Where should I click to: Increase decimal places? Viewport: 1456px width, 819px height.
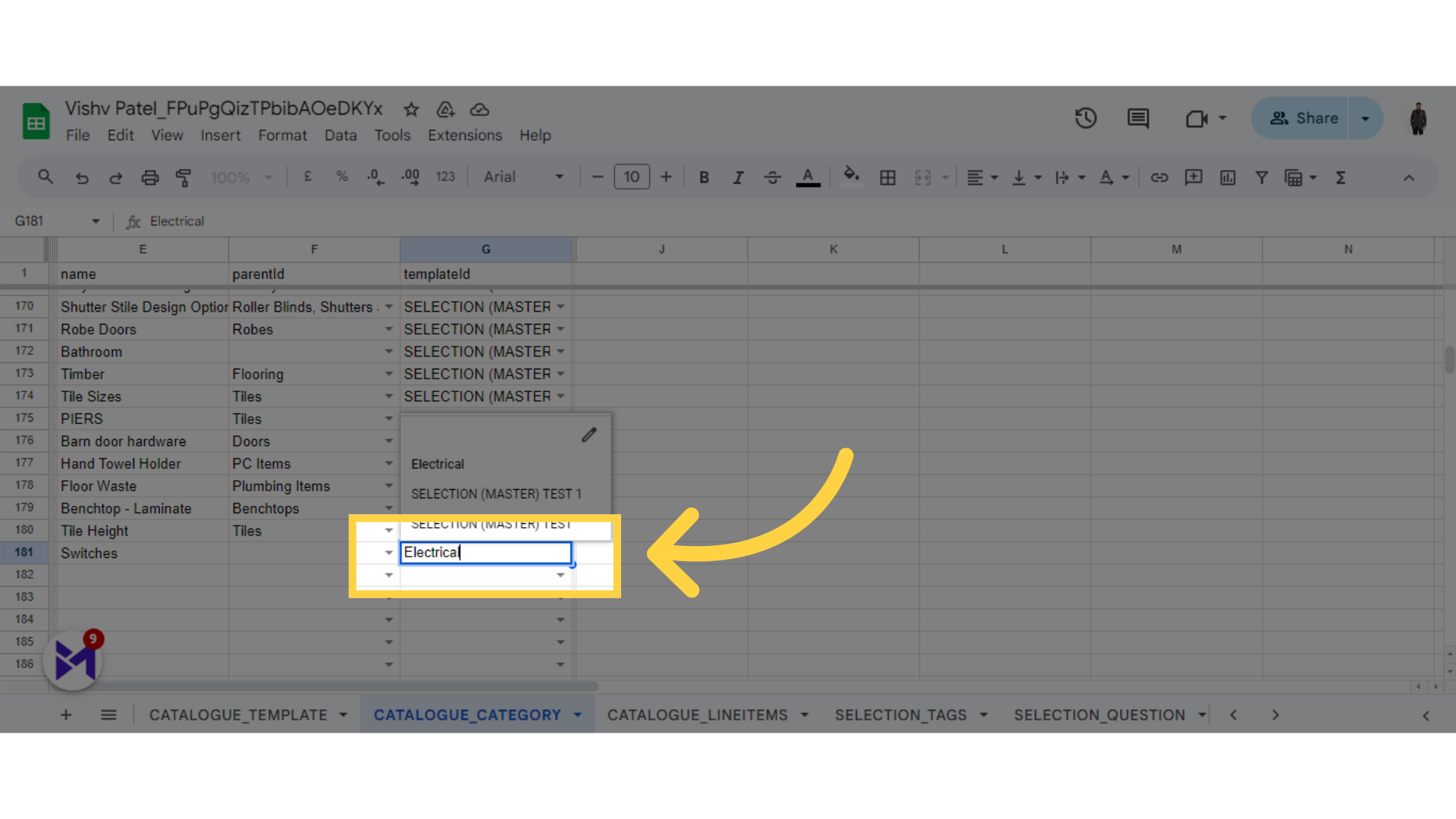[x=410, y=177]
